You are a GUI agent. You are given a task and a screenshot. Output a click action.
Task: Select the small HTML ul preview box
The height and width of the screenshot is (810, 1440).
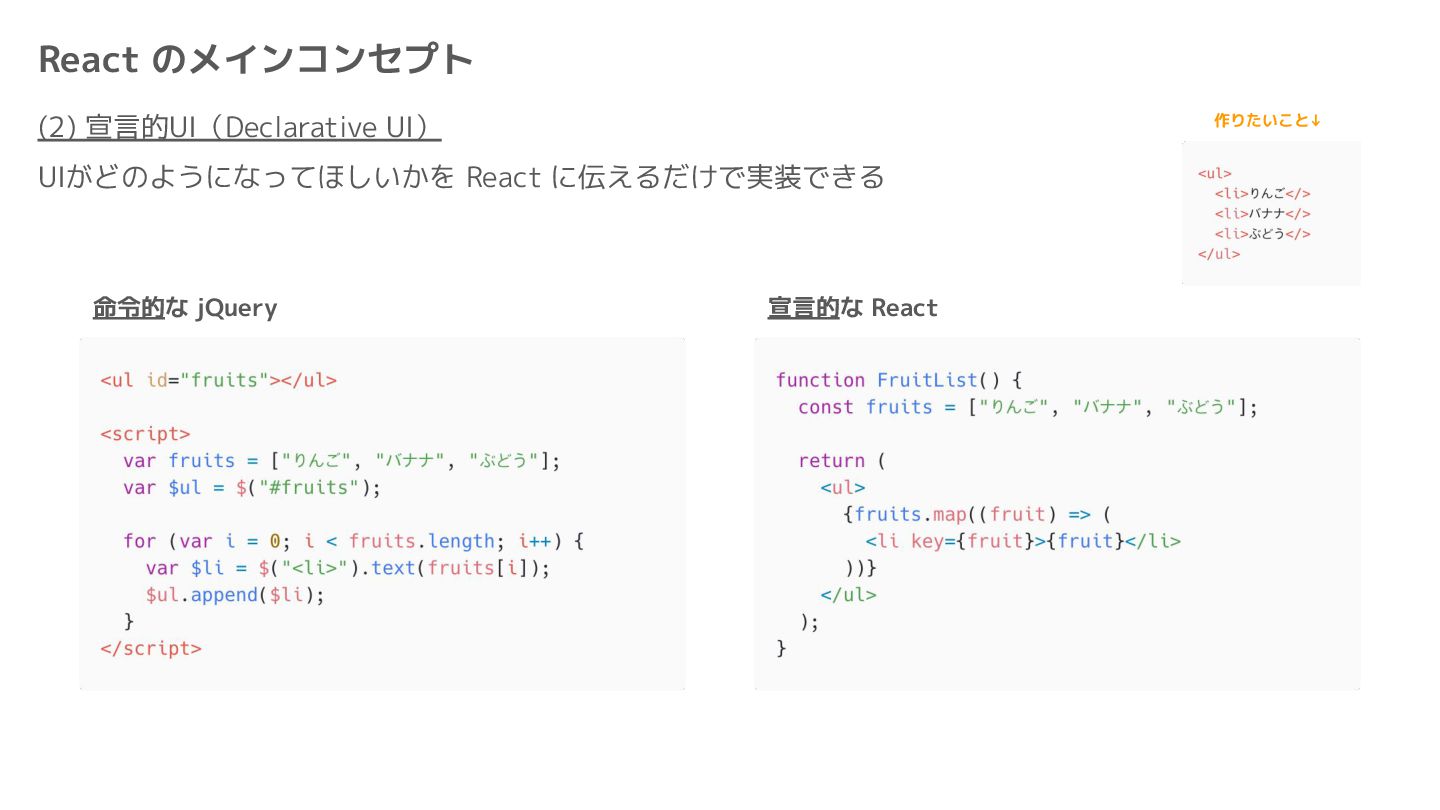tap(1271, 213)
